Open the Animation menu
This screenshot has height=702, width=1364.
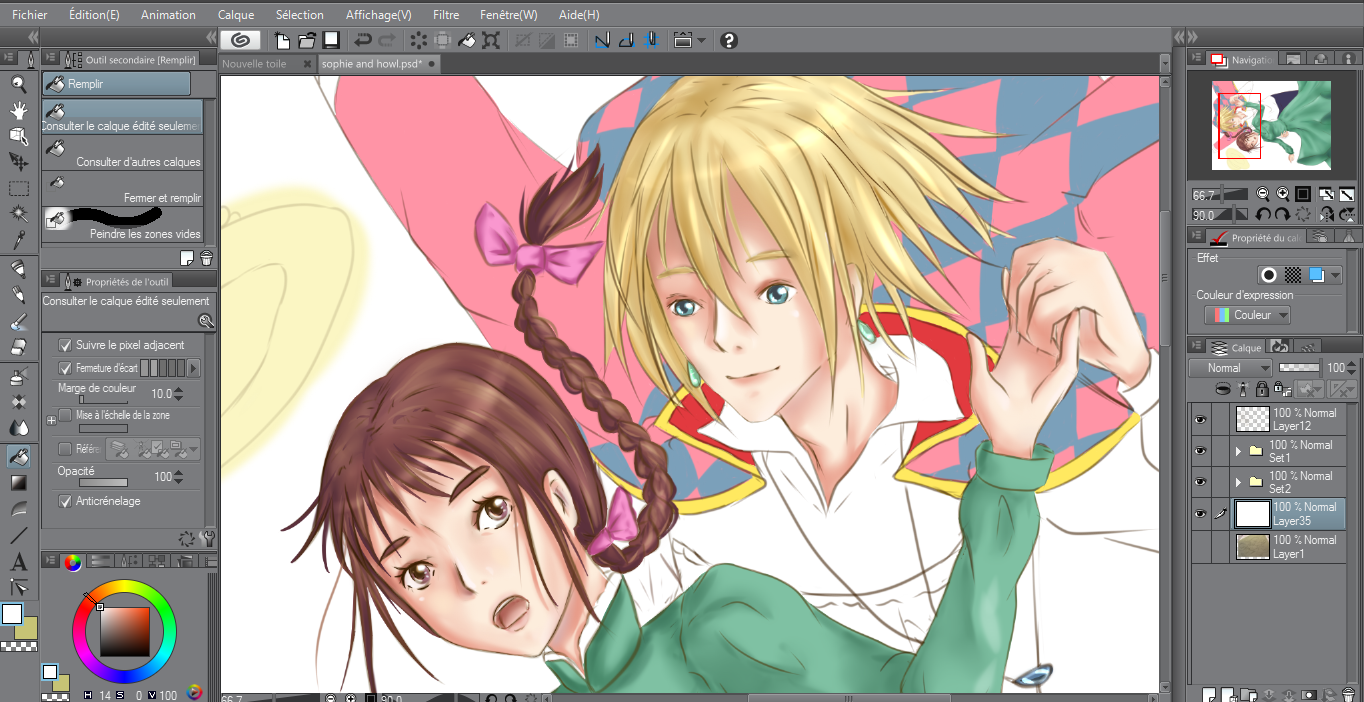point(168,15)
